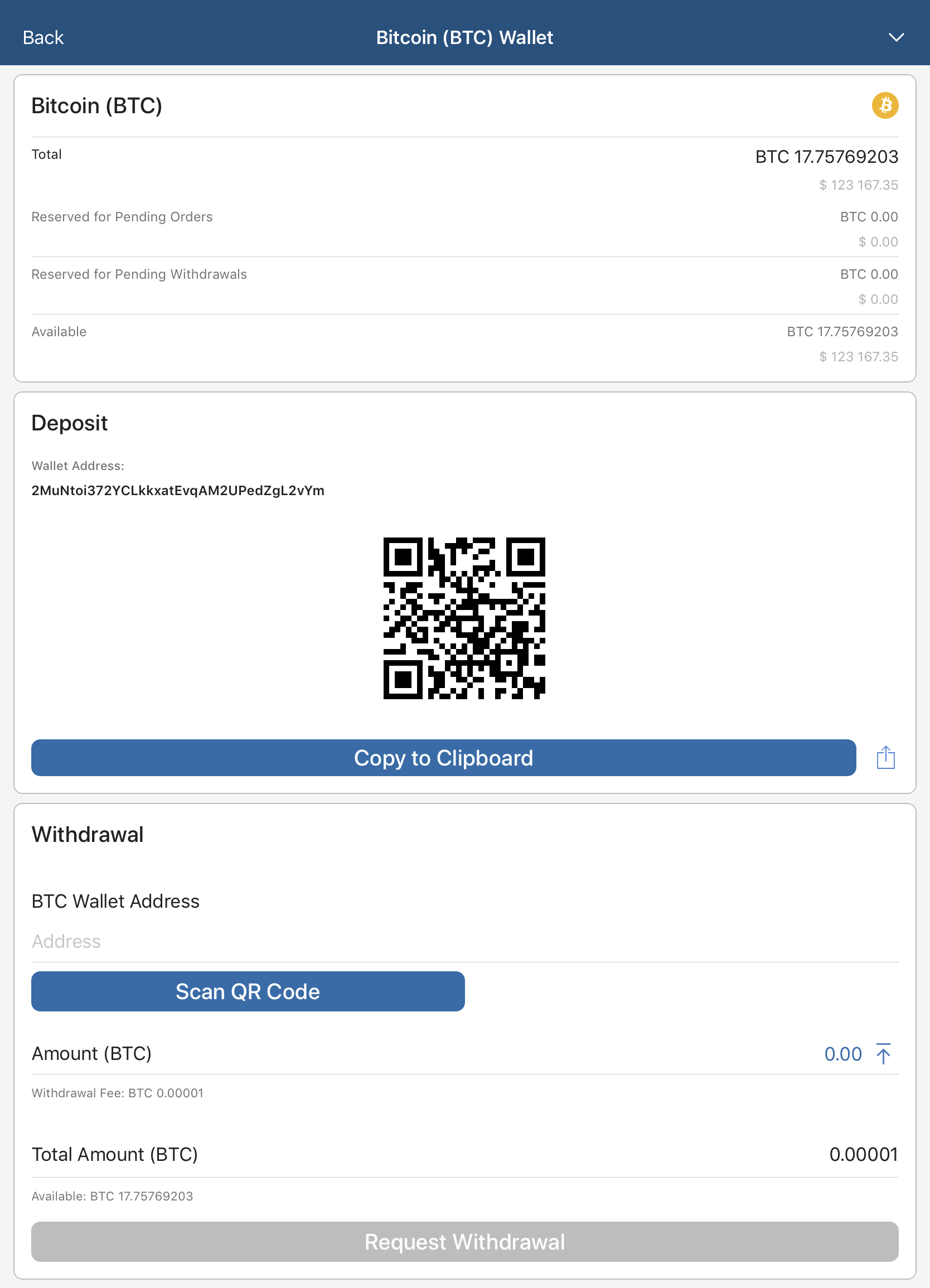Image resolution: width=930 pixels, height=1288 pixels.
Task: Tap the Deposit section heading
Action: click(x=69, y=423)
